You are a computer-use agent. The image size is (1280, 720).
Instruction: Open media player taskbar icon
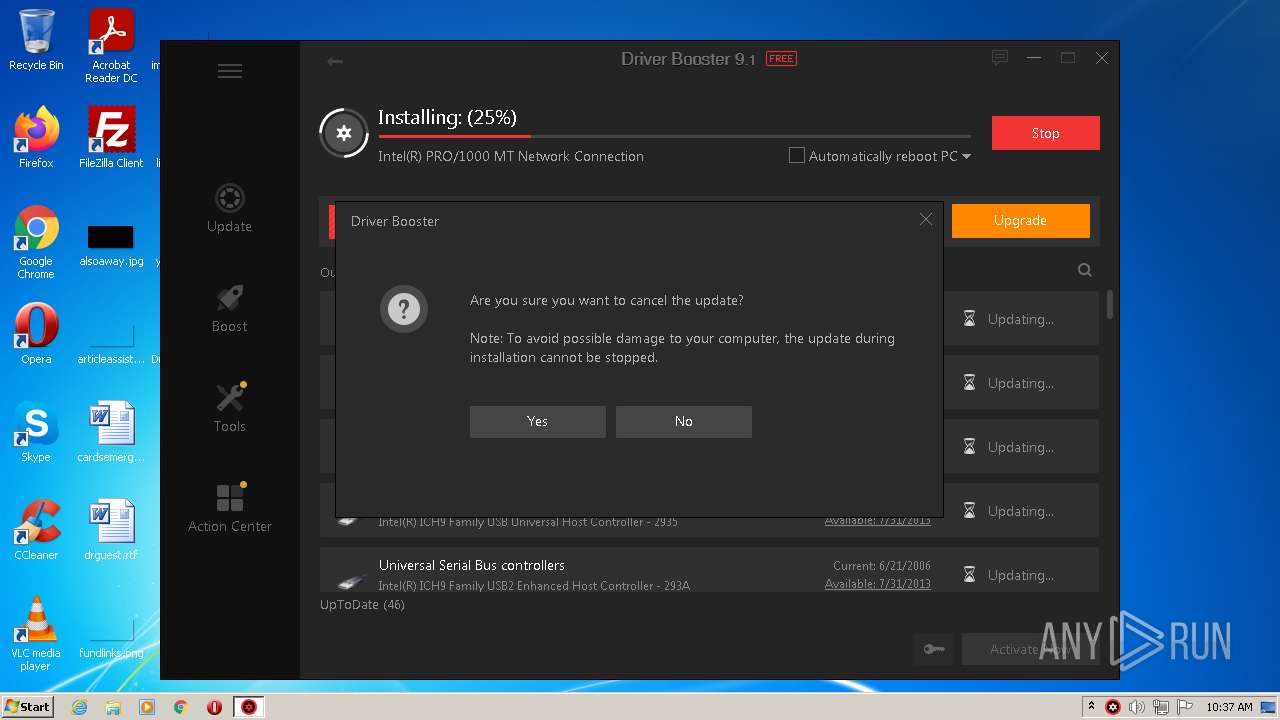(147, 707)
